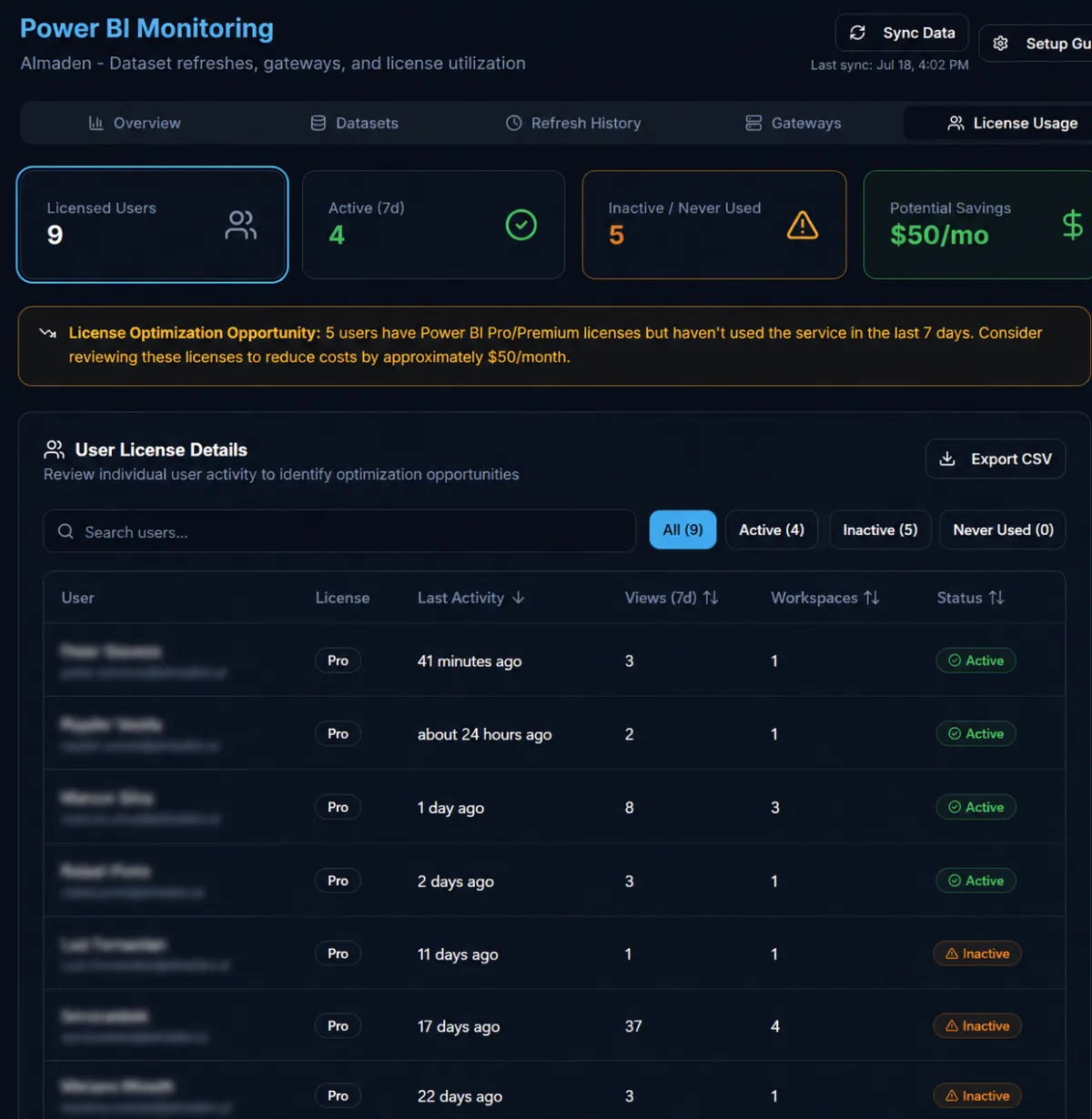
Task: Click the "11 days ago" cell
Action: pyautogui.click(x=458, y=954)
